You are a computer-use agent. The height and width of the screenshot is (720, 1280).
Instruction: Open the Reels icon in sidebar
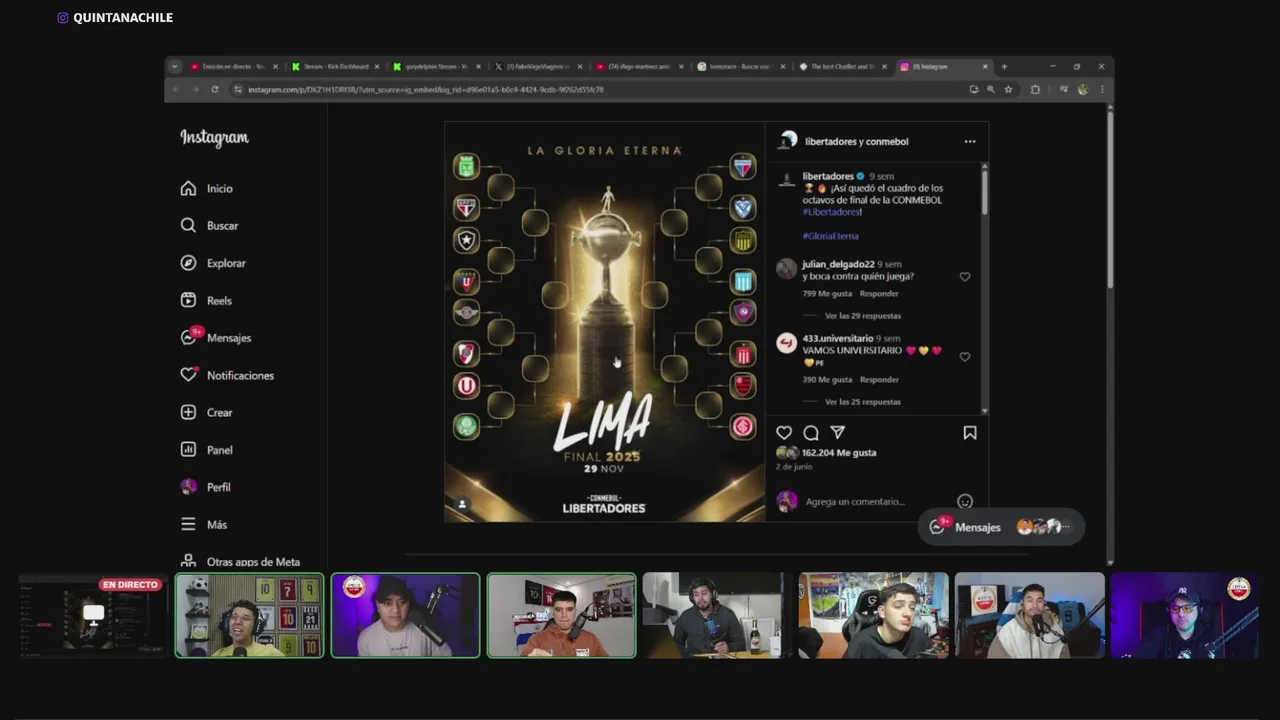[188, 300]
